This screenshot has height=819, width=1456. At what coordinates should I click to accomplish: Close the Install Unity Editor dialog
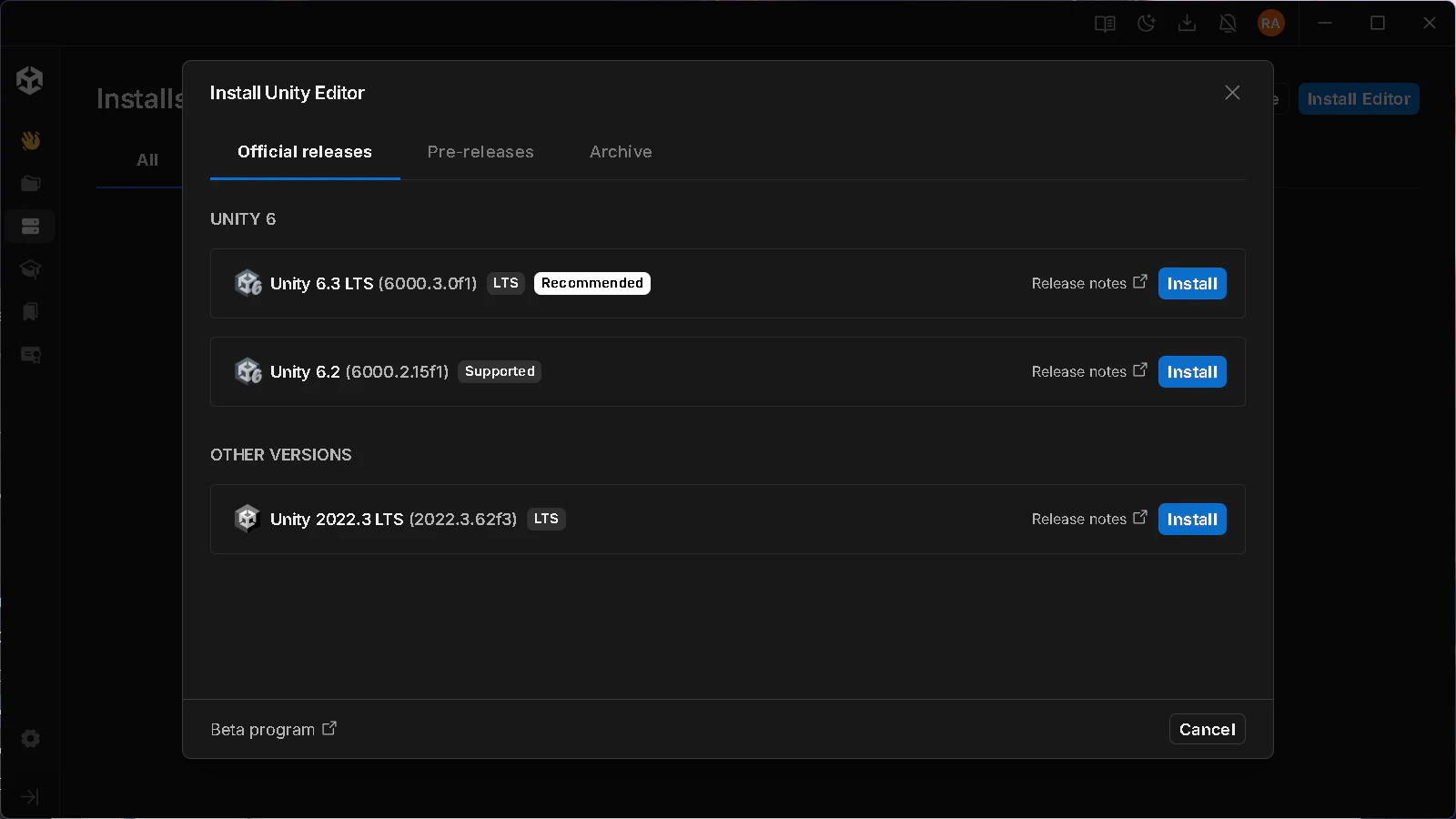[x=1232, y=93]
